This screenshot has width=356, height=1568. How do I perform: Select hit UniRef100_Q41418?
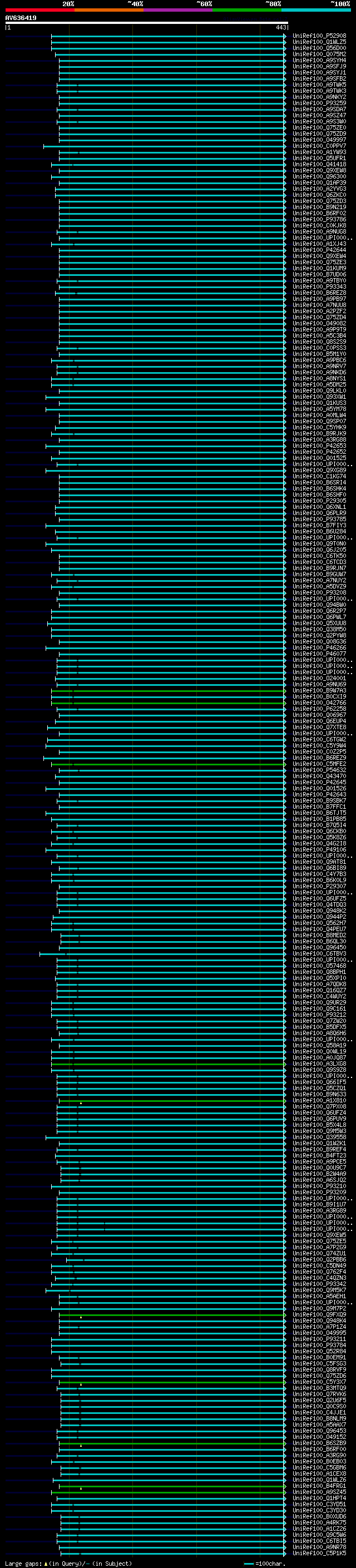pos(319,164)
